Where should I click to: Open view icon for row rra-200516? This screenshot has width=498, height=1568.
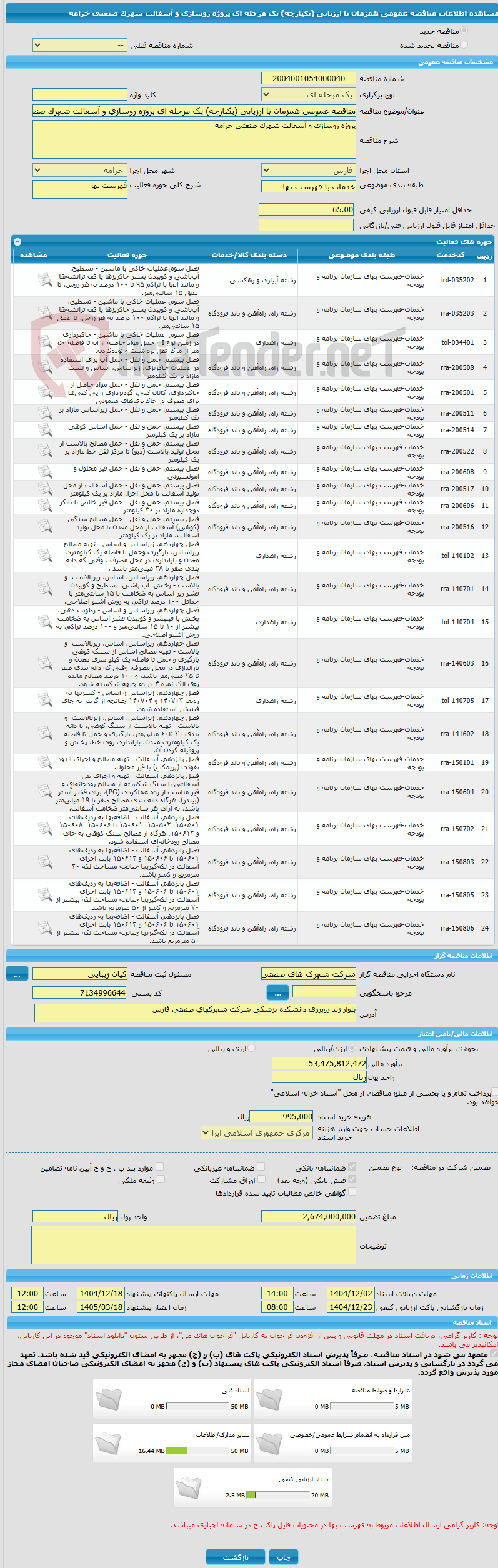44,526
